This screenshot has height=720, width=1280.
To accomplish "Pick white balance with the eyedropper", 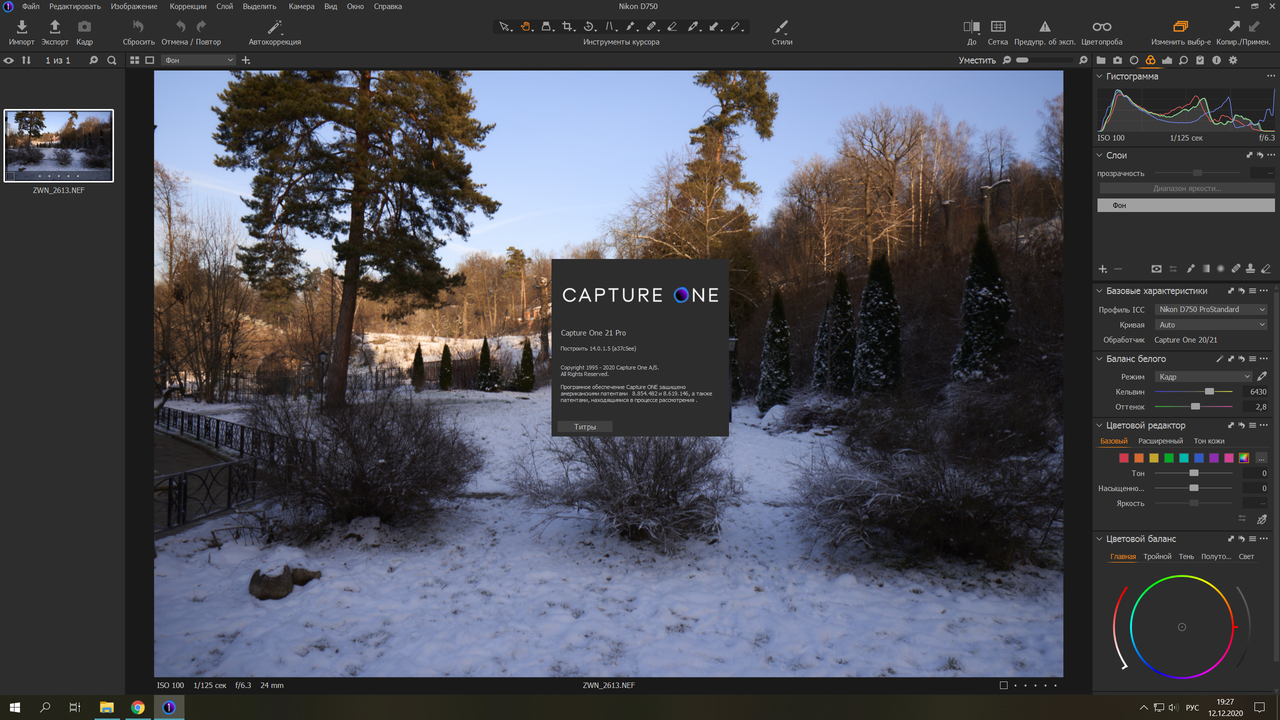I will 1262,377.
